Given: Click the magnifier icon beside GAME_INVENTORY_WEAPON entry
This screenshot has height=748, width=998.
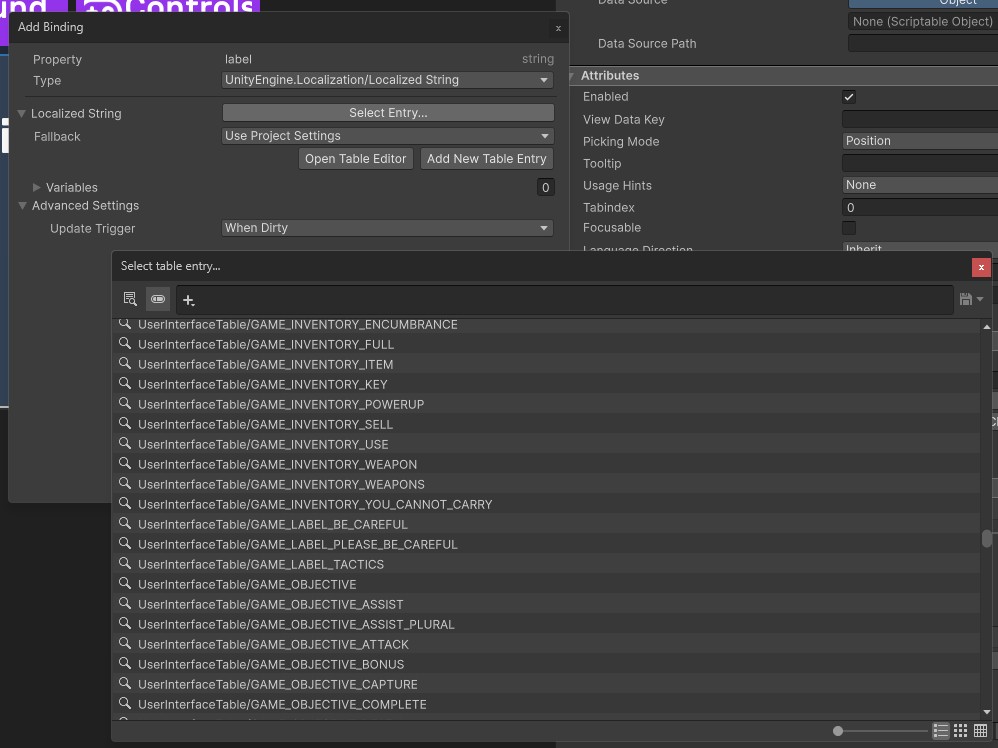Looking at the screenshot, I should coord(125,464).
